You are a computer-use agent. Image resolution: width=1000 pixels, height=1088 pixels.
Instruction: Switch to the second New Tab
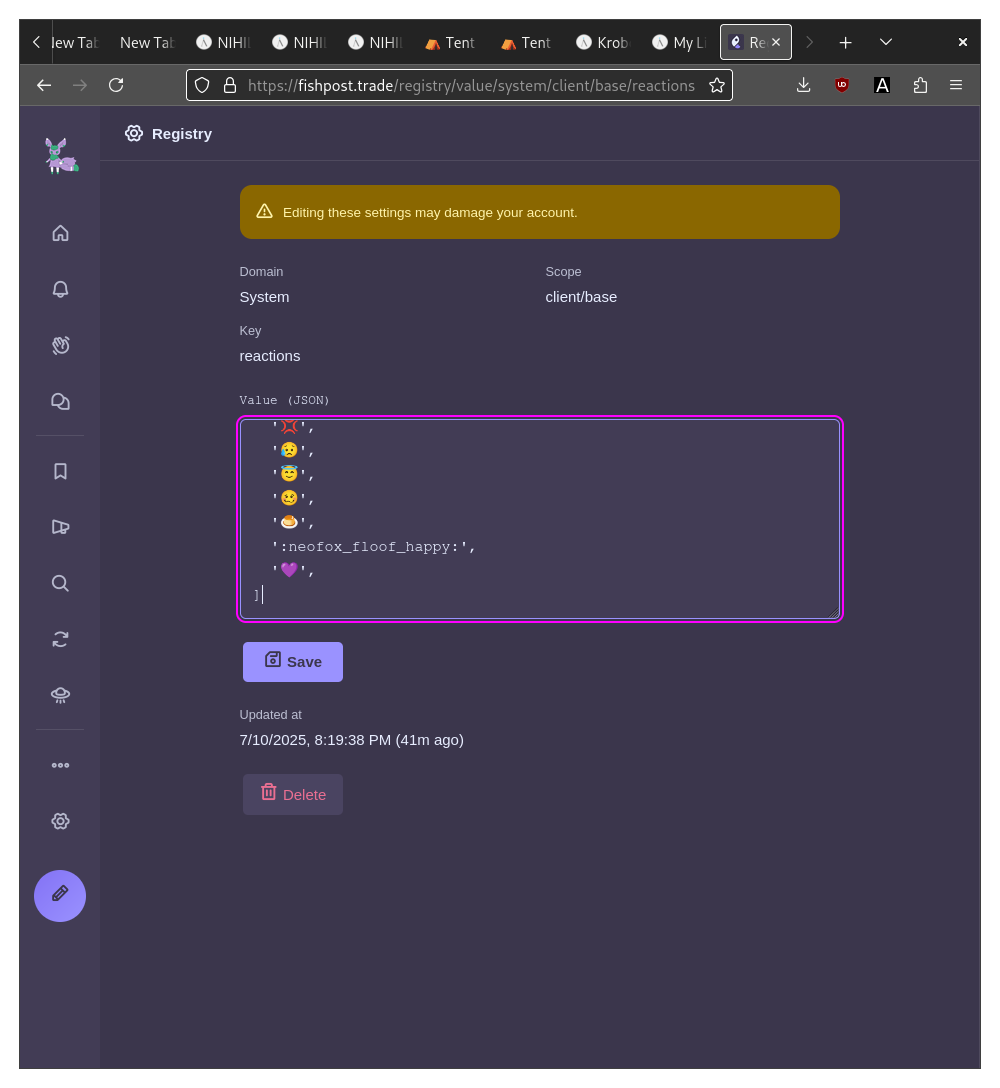146,42
